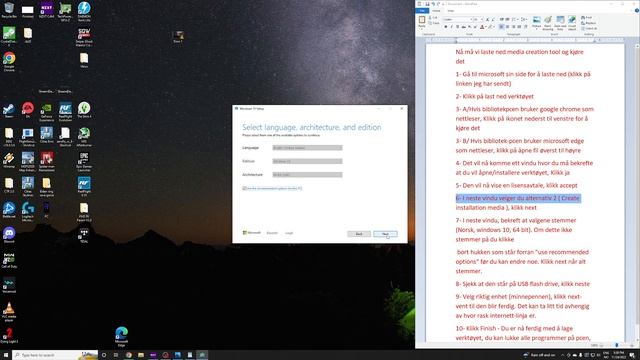The height and width of the screenshot is (360, 640).
Task: Open text color picker in WordPad
Action: (482, 27)
